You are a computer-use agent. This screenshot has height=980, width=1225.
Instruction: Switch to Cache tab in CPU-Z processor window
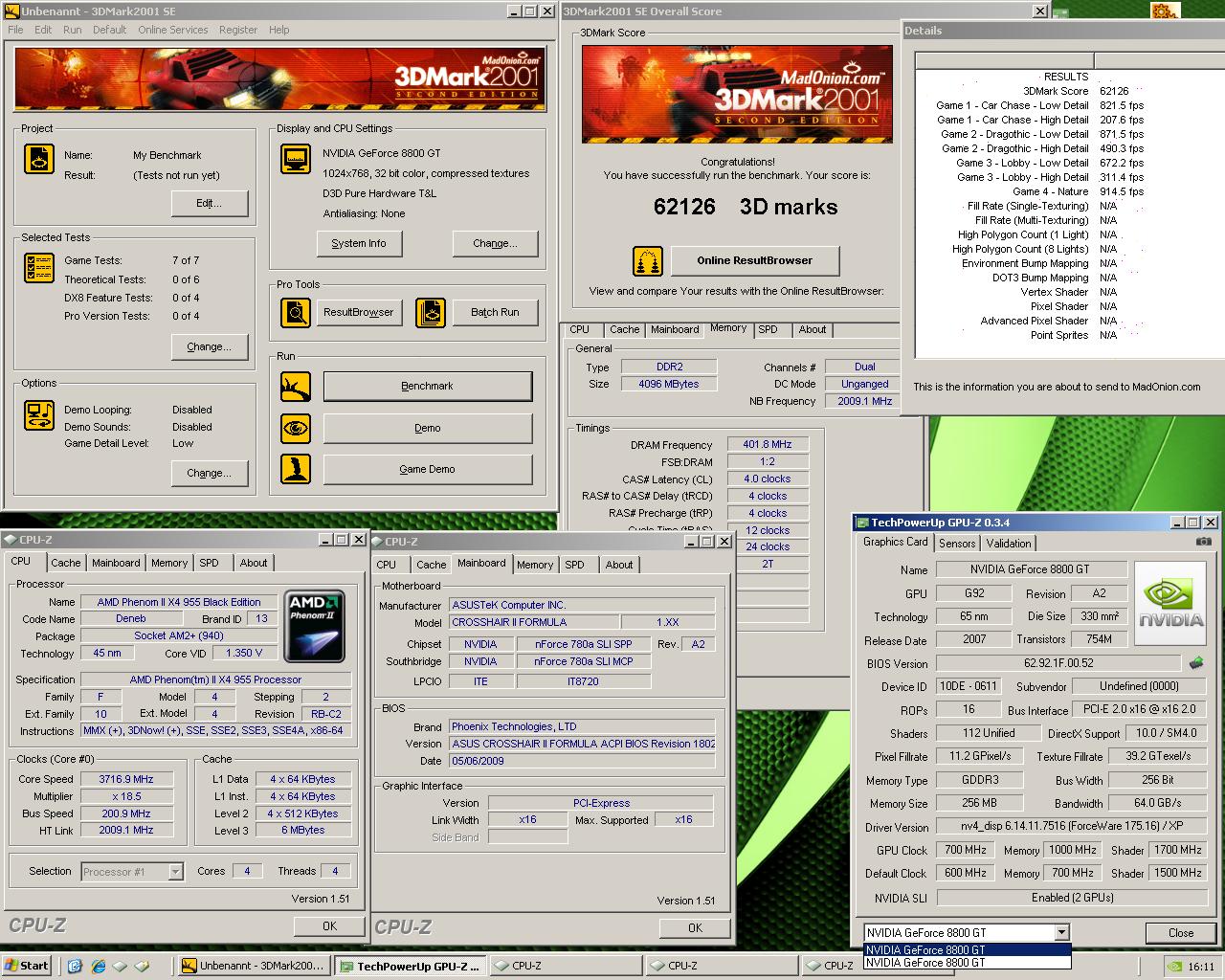coord(66,563)
